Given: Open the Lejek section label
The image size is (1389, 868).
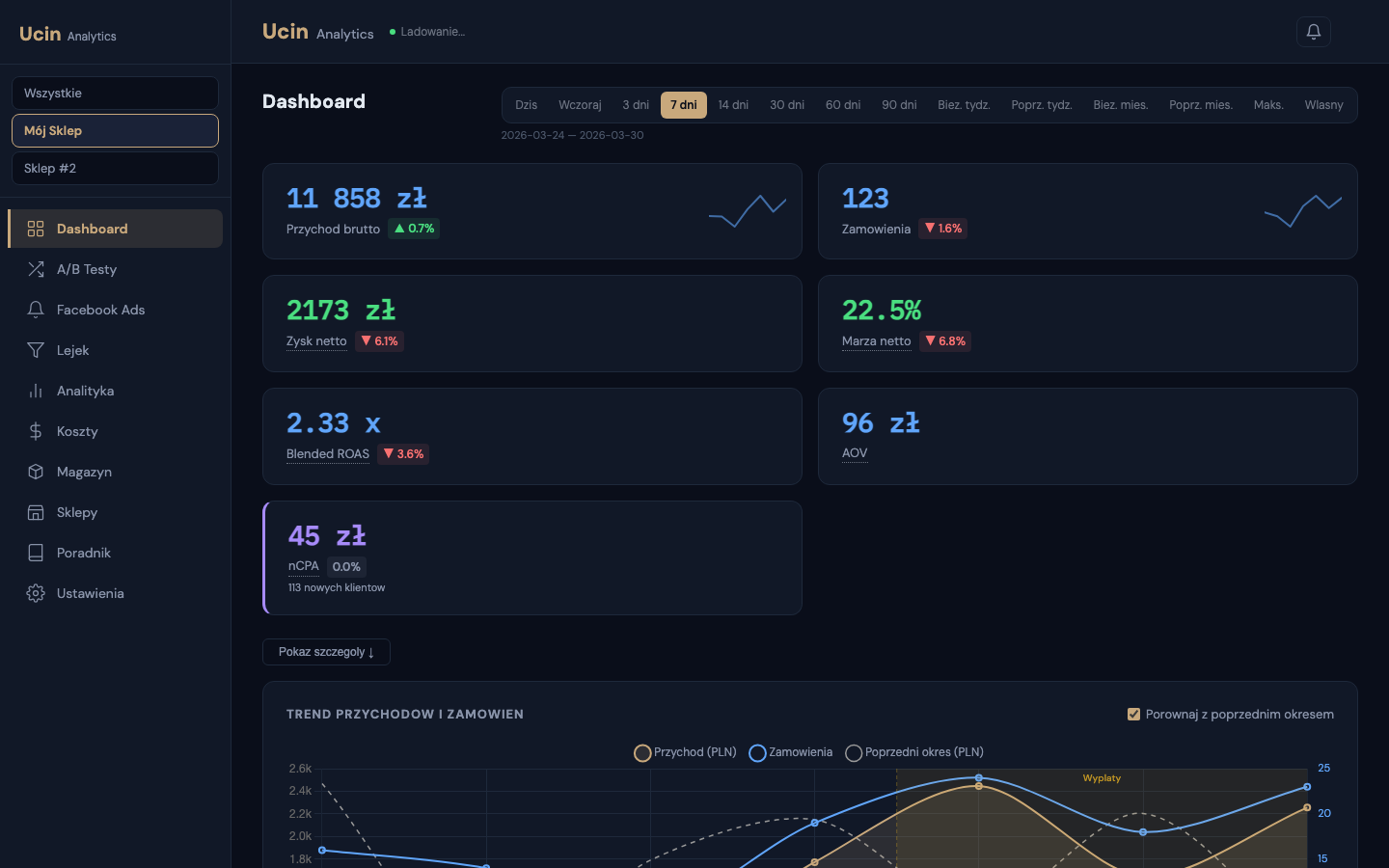Looking at the screenshot, I should tap(73, 350).
